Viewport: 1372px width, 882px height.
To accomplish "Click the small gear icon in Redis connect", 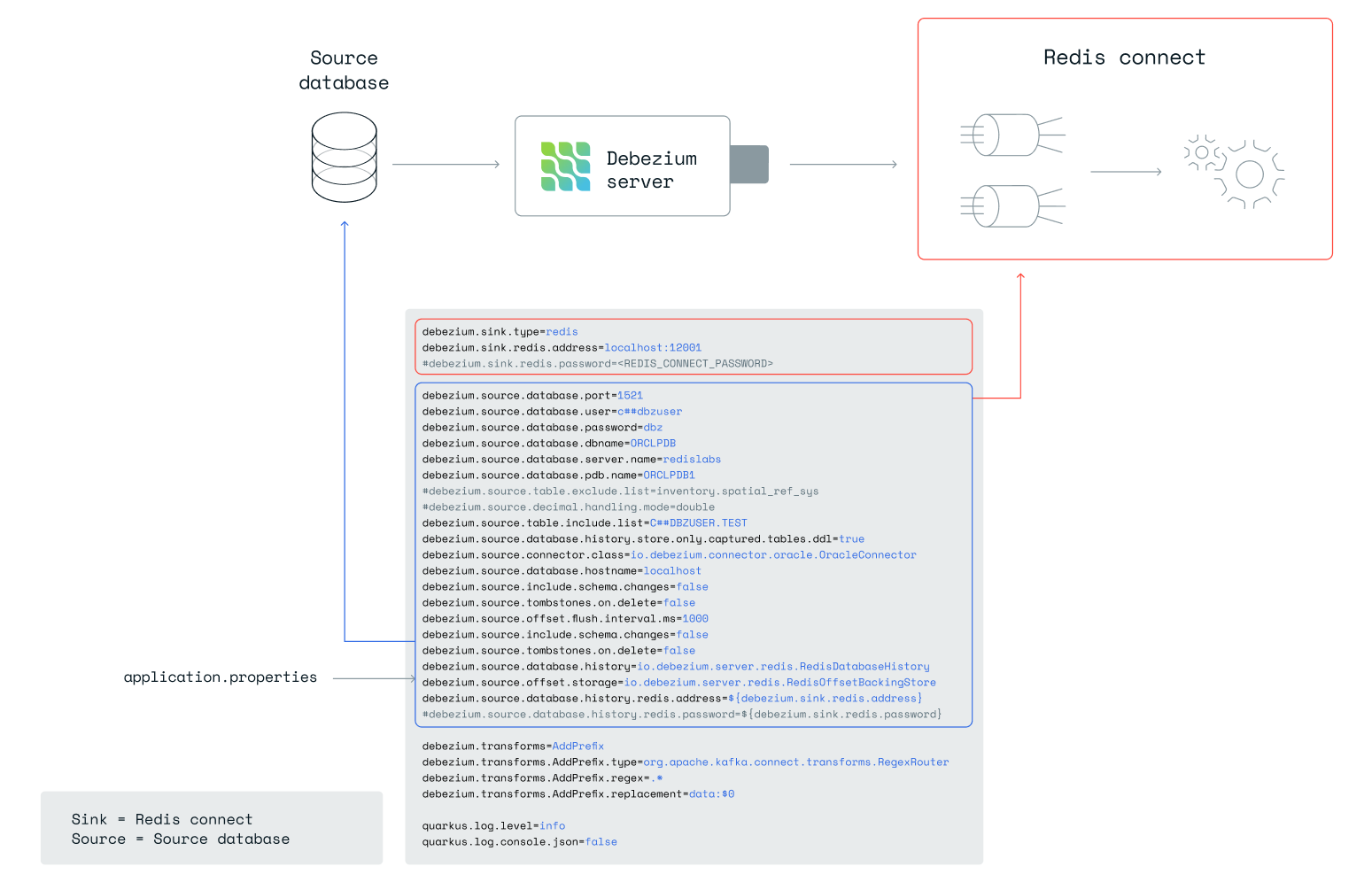I will click(1201, 152).
